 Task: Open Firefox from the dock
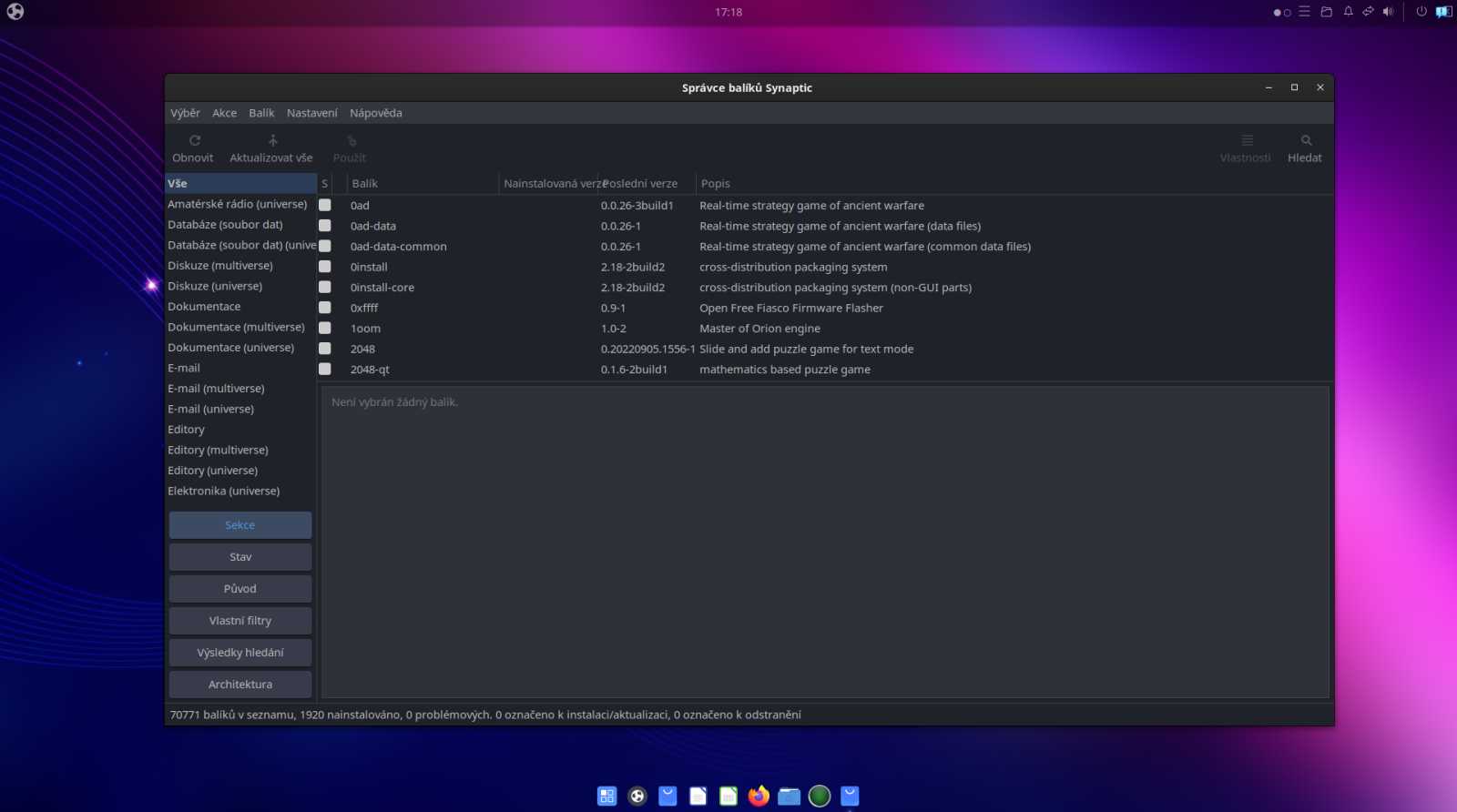tap(759, 796)
